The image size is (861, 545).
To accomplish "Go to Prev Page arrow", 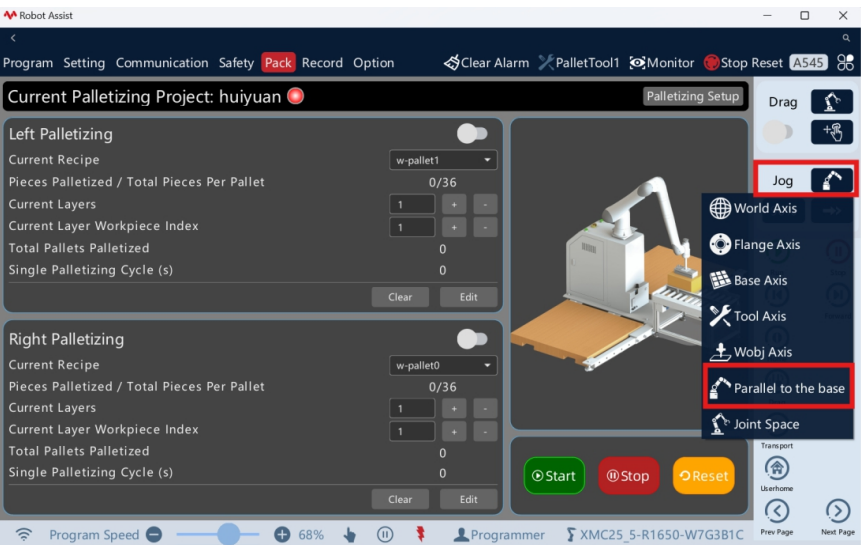I will click(776, 511).
